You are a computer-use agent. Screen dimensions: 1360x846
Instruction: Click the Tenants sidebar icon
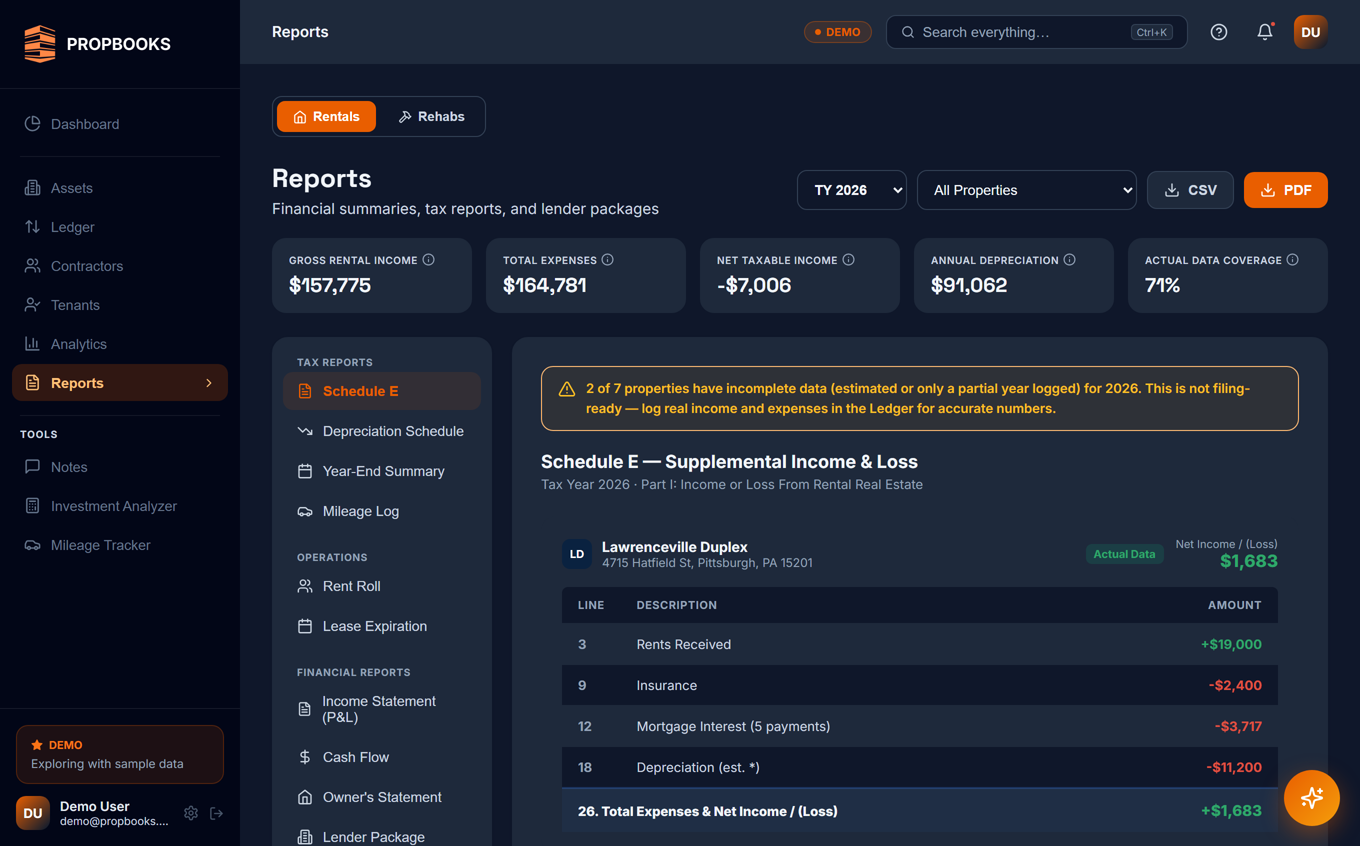coord(32,305)
